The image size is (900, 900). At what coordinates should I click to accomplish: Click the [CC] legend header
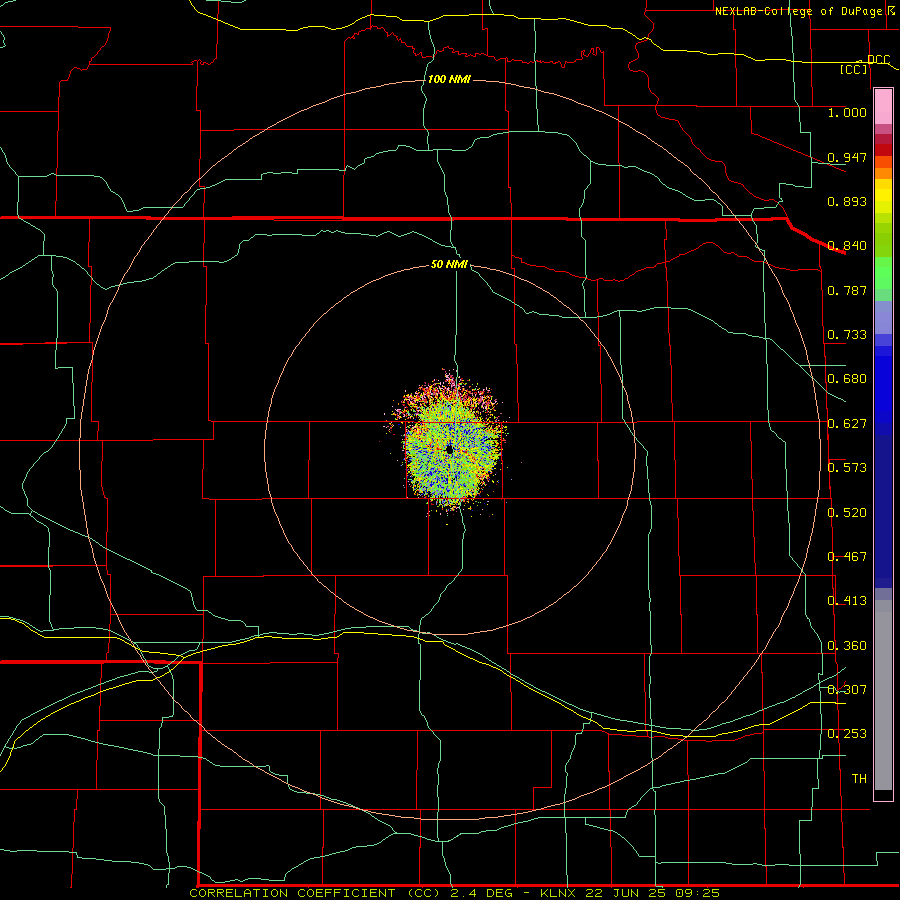[x=853, y=69]
